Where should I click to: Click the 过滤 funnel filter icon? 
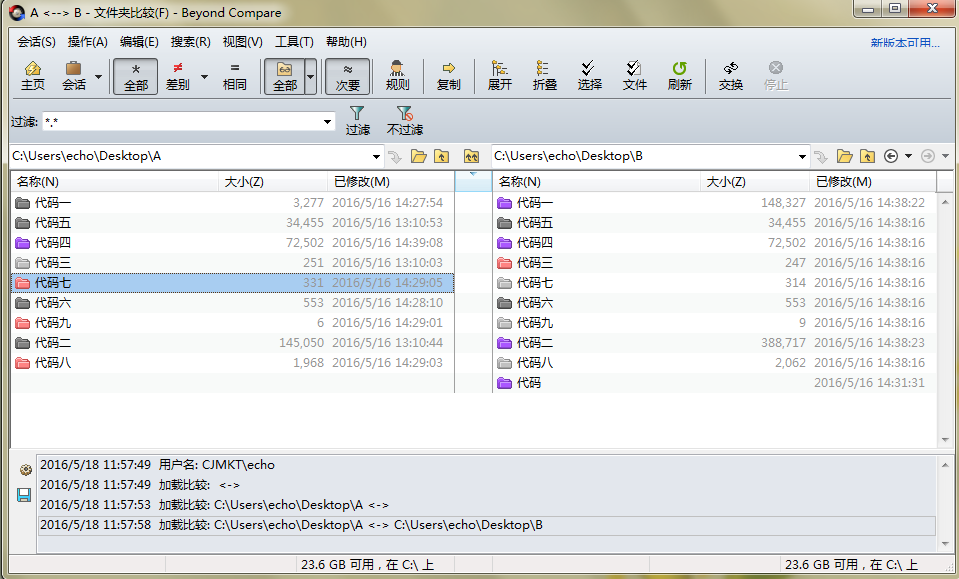click(357, 120)
